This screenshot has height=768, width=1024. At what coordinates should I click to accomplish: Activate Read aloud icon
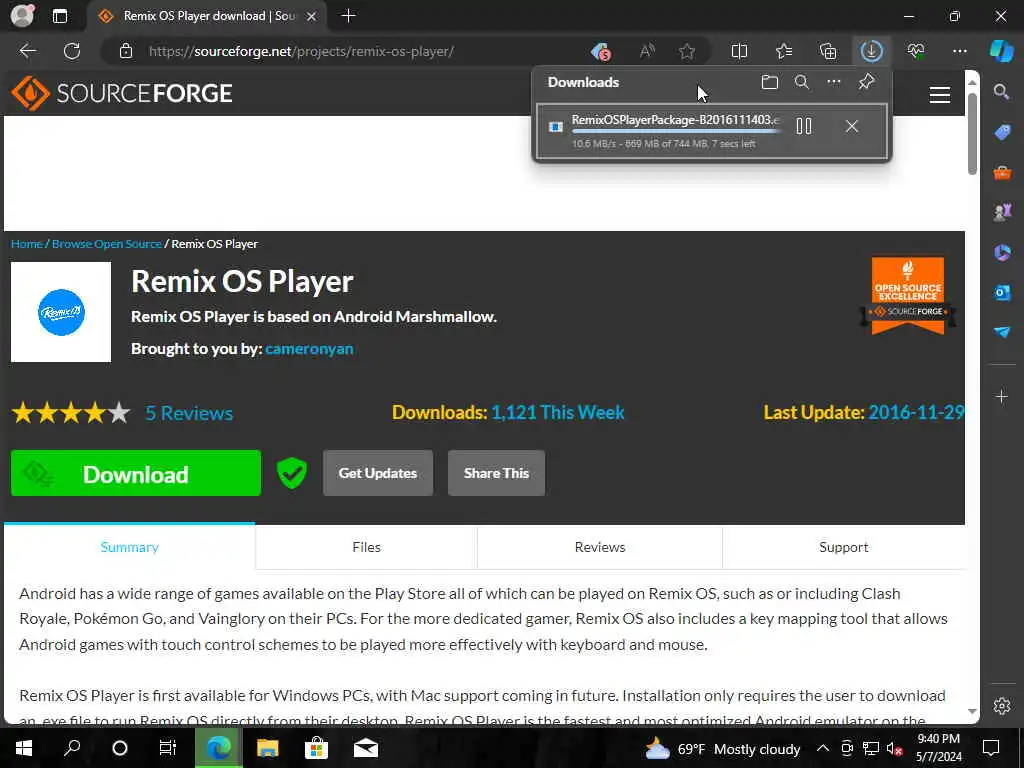coord(647,51)
